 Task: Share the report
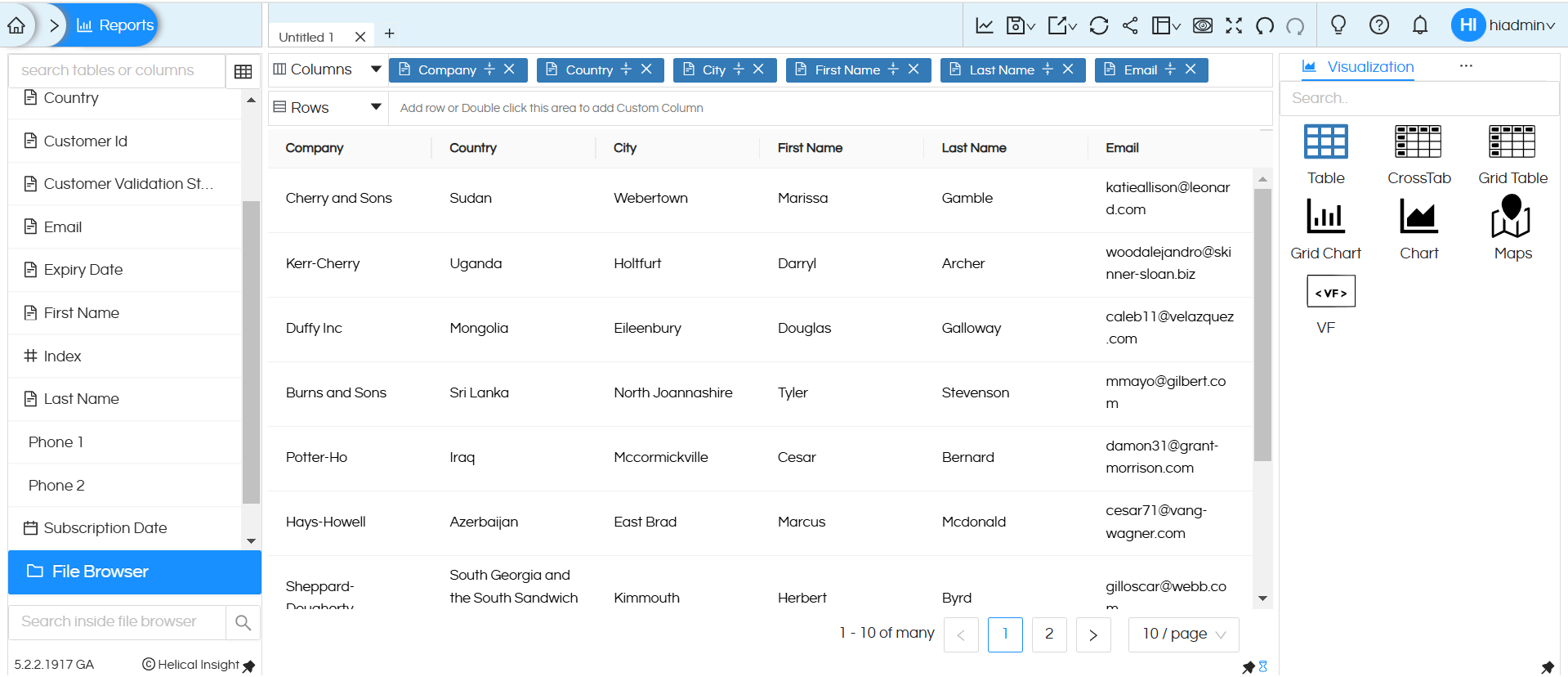[x=1130, y=25]
